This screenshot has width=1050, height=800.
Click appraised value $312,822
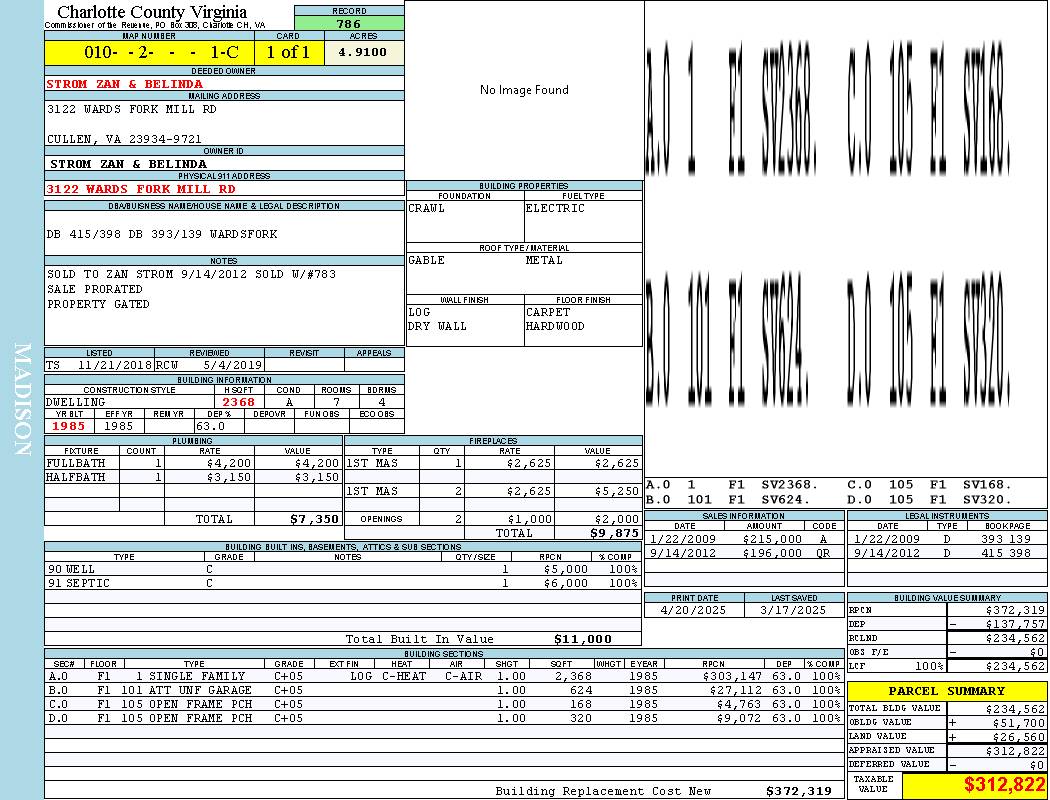(1015, 751)
